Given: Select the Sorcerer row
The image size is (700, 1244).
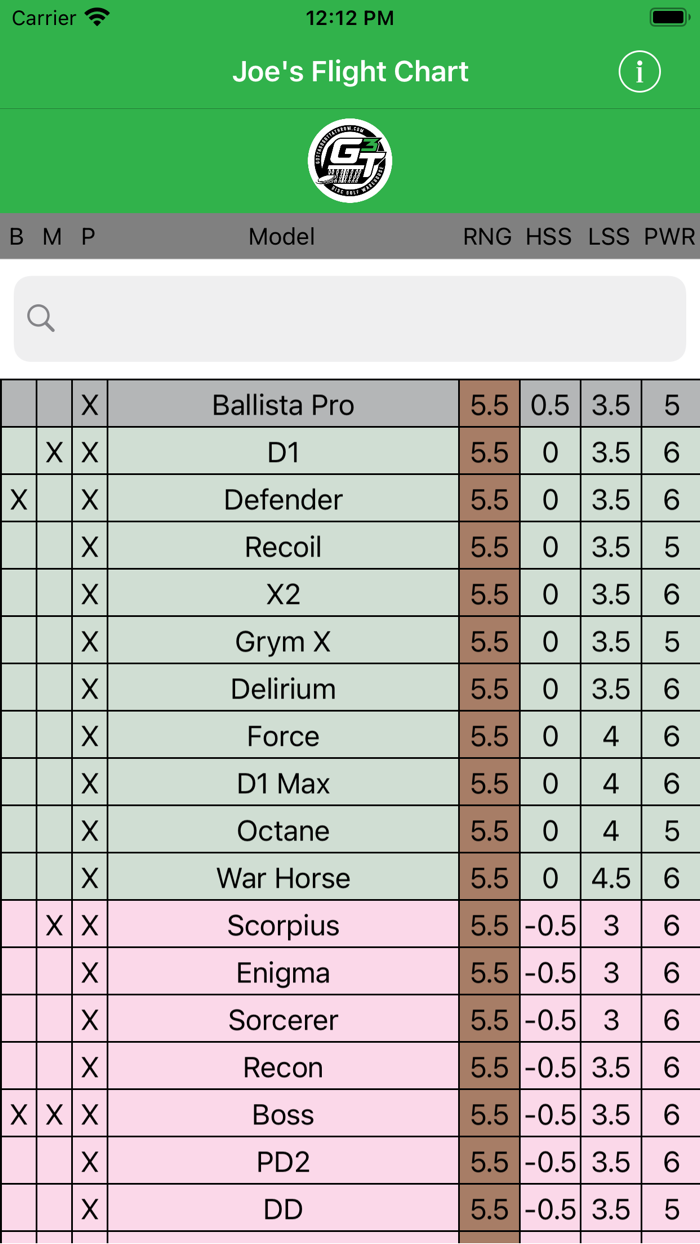Looking at the screenshot, I should point(283,1020).
